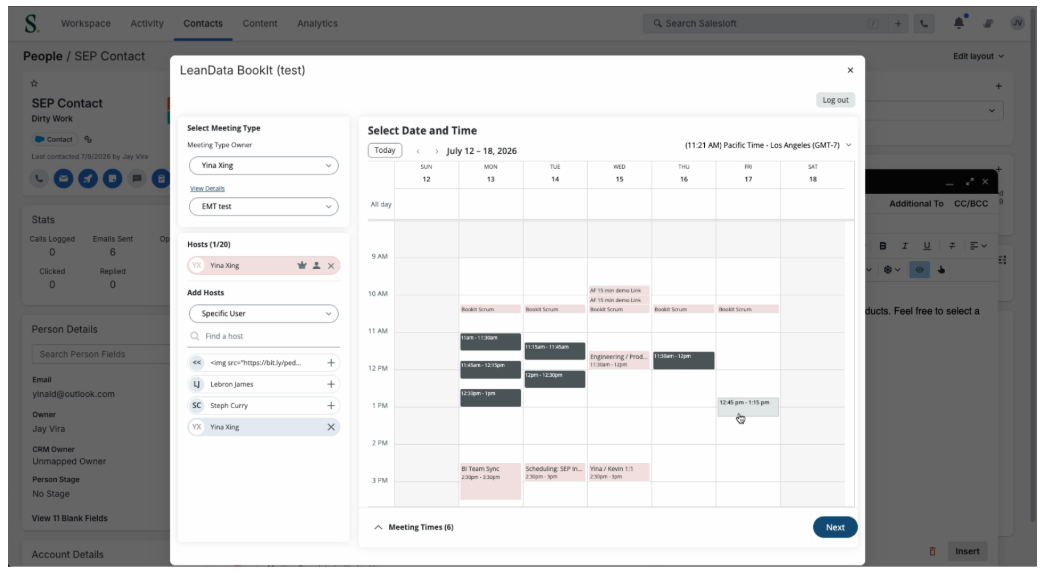Click the email icon under SEP Contact

[x=63, y=178]
